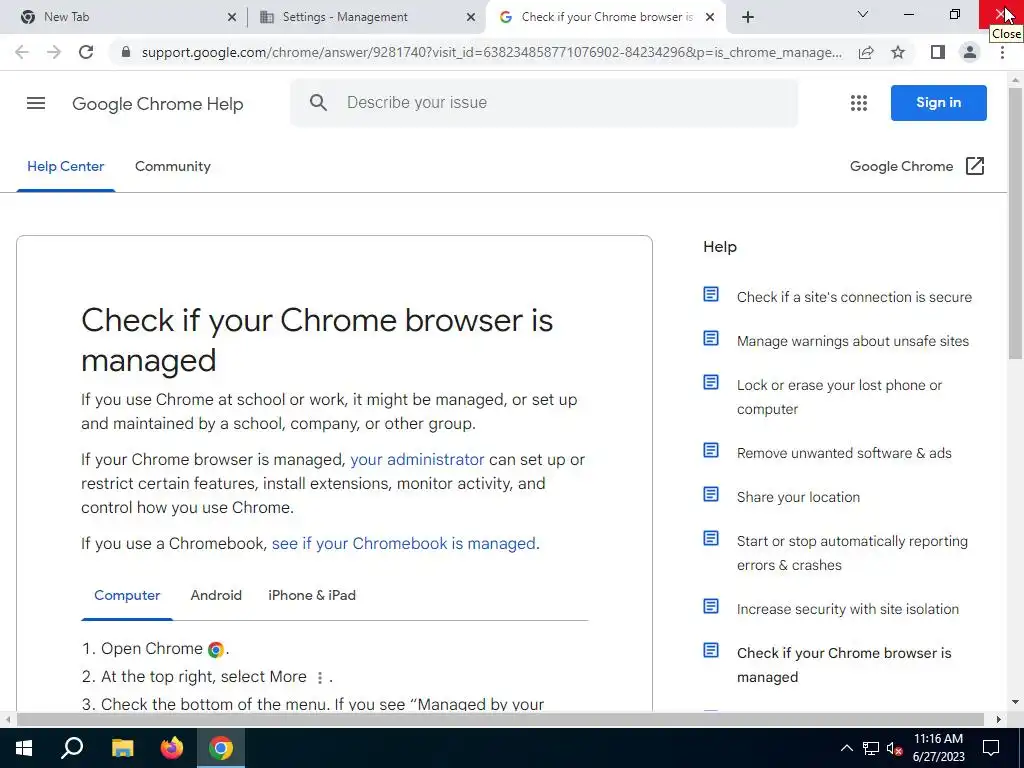
Task: Select the Android instructions tab
Action: (216, 595)
